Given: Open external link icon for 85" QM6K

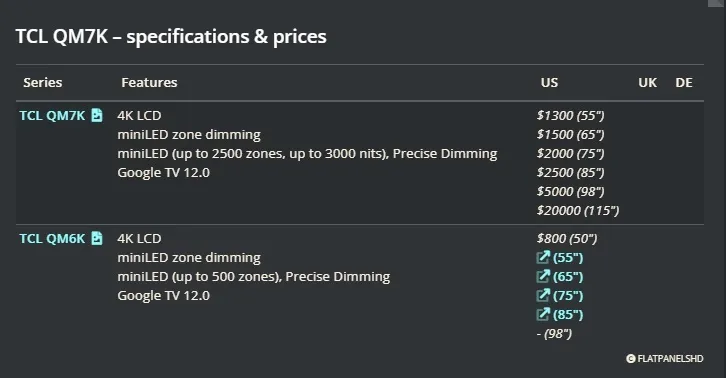Looking at the screenshot, I should tap(543, 314).
